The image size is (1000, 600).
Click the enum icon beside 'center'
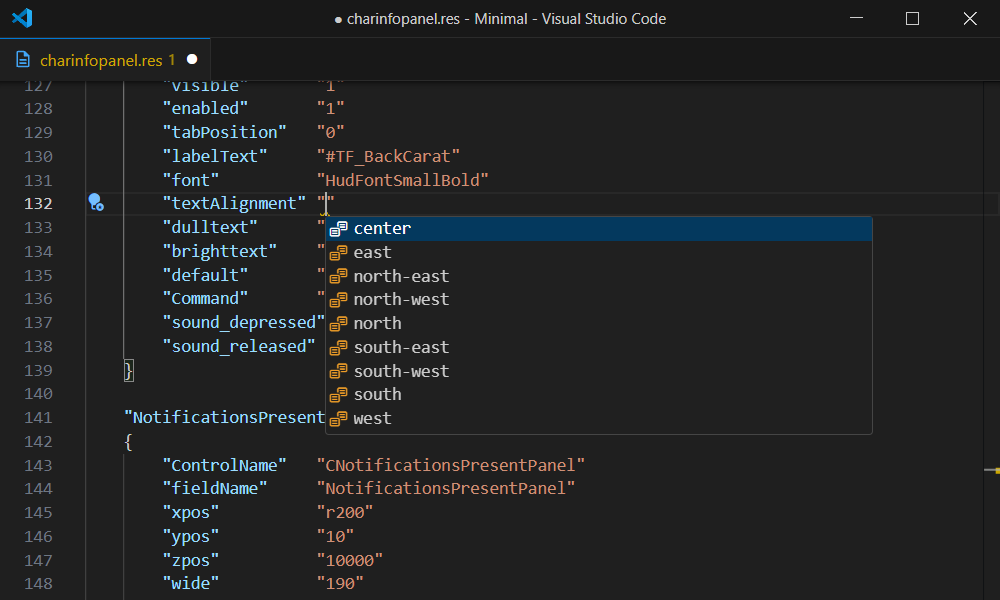point(339,228)
